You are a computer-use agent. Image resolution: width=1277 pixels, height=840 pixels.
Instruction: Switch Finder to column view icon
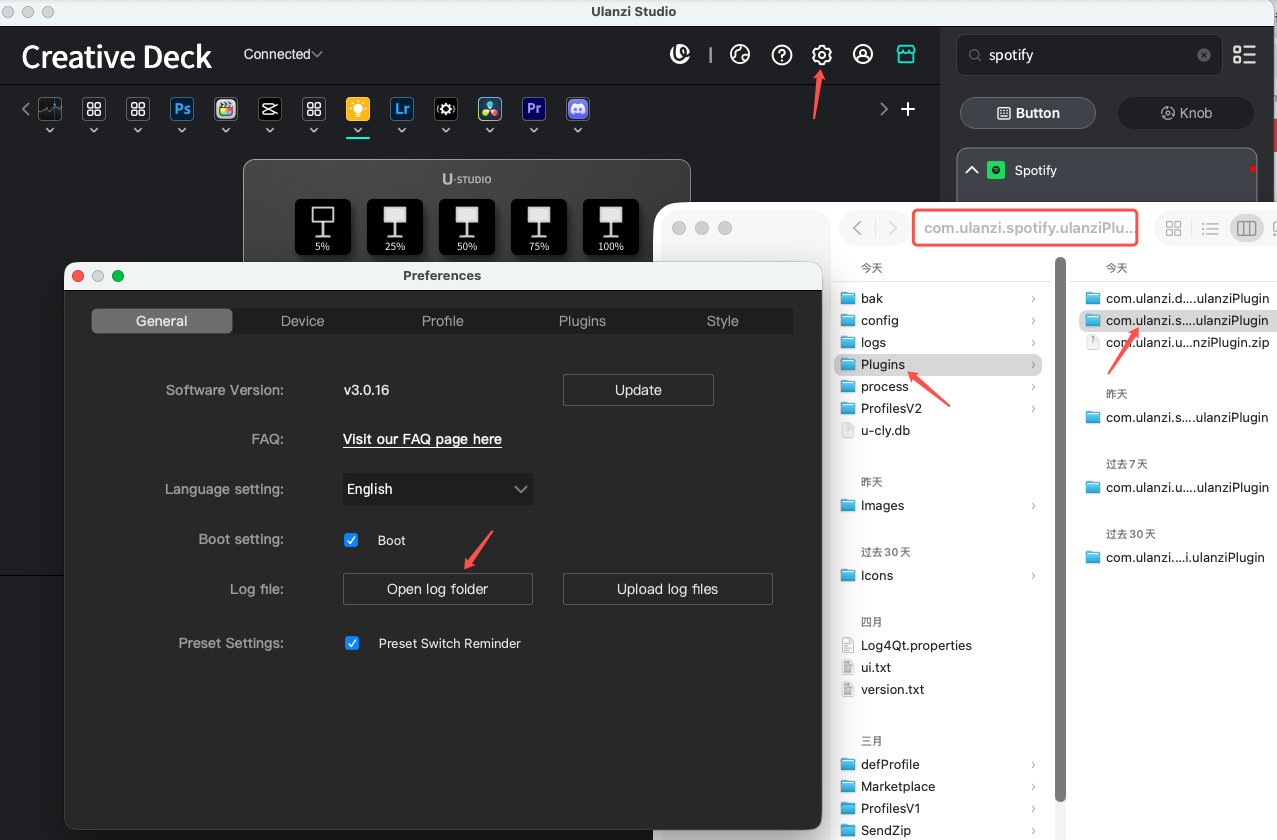(1246, 228)
